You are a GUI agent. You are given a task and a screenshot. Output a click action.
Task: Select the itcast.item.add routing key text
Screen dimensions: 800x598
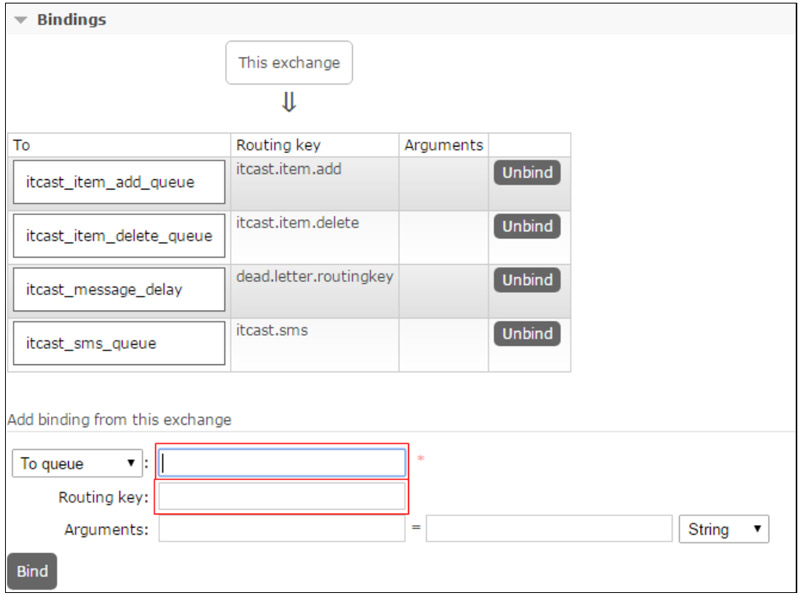pos(289,169)
